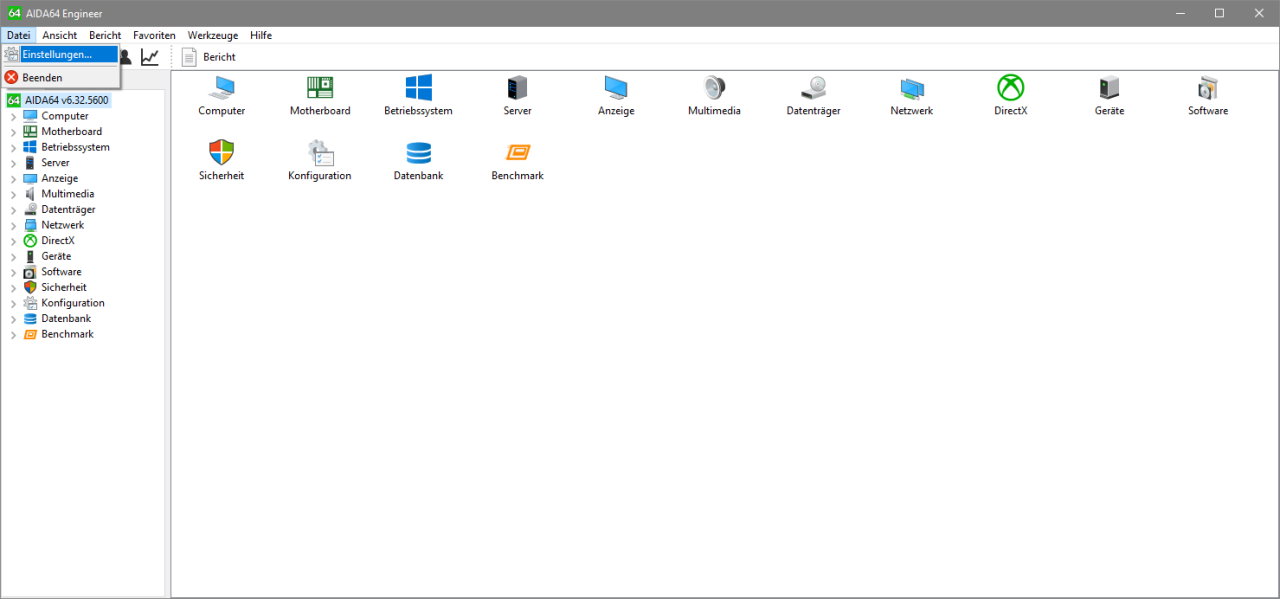
Task: Open the Favoriten menu
Action: click(x=154, y=35)
